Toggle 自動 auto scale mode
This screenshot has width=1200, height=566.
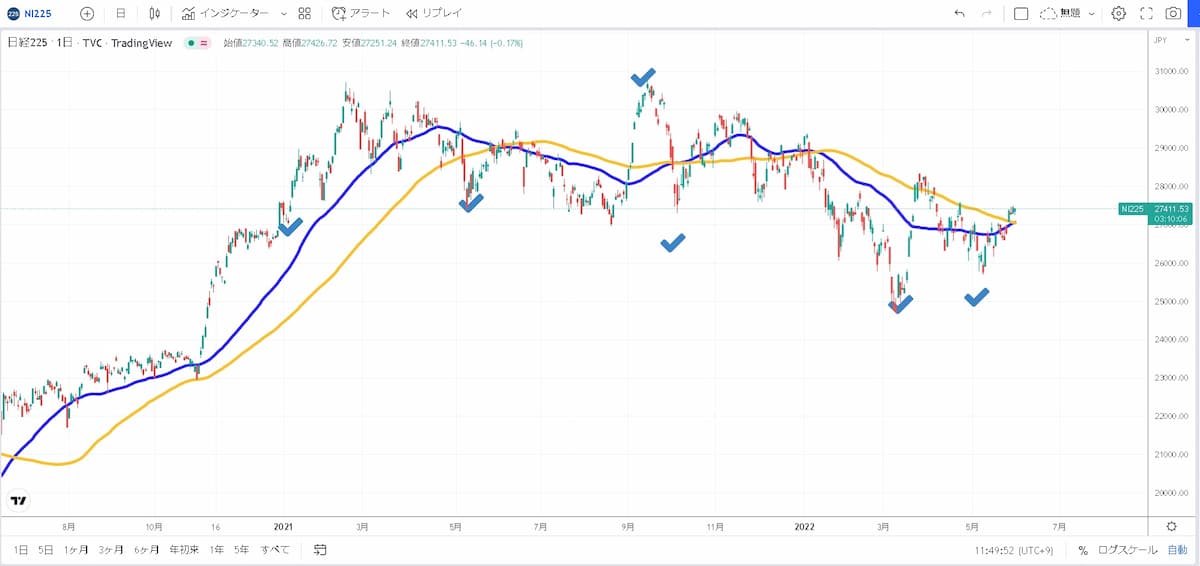[x=1177, y=550]
